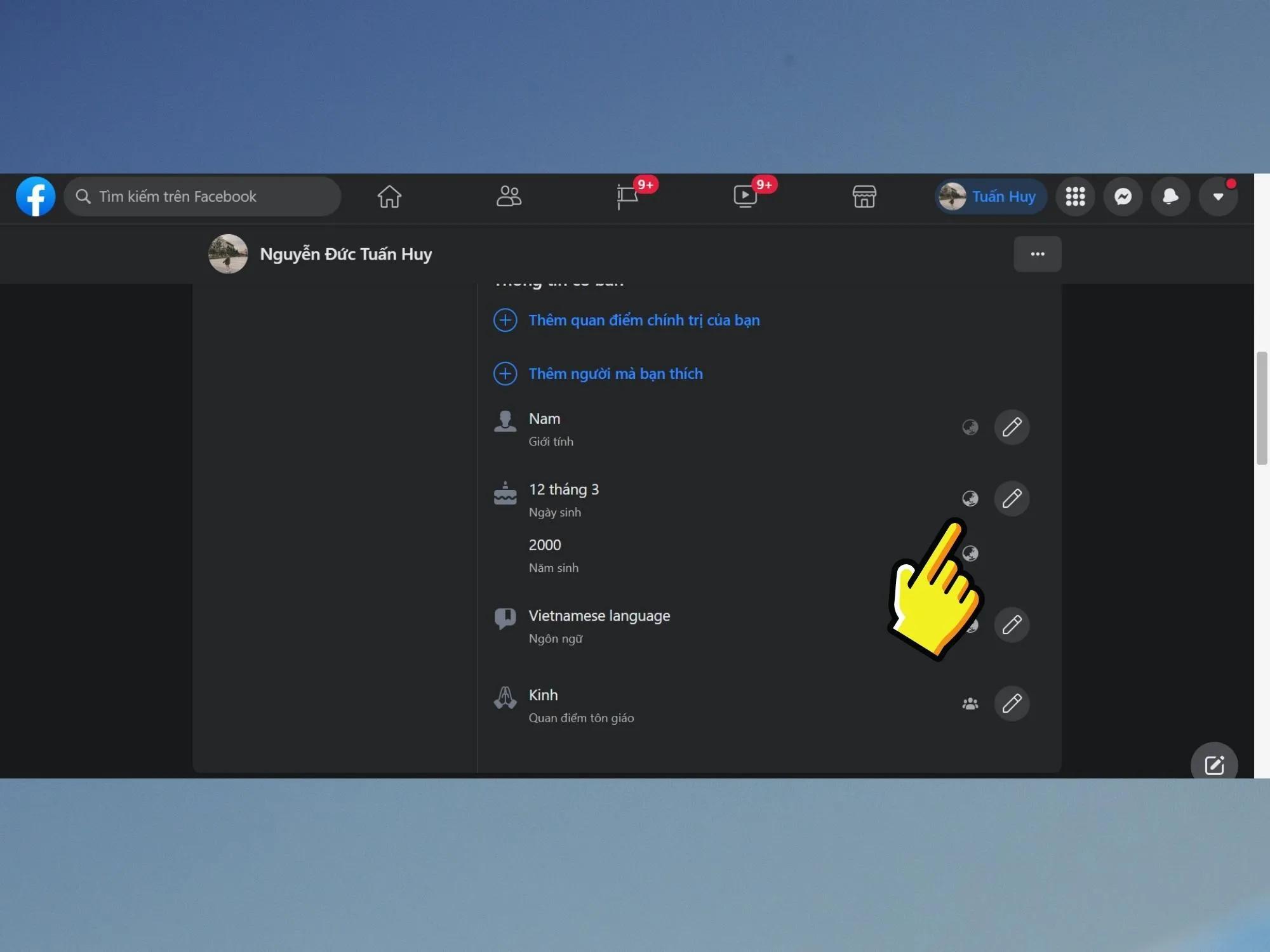The image size is (1270, 952).
Task: Click Thêm người mà bạn thích link
Action: [615, 373]
